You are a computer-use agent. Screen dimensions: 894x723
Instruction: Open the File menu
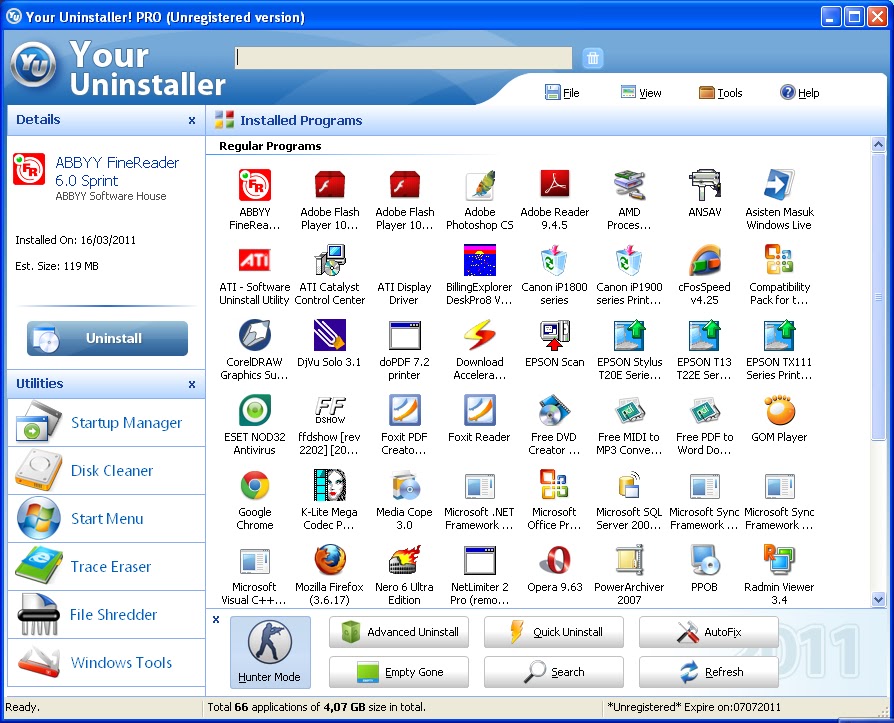pyautogui.click(x=562, y=92)
